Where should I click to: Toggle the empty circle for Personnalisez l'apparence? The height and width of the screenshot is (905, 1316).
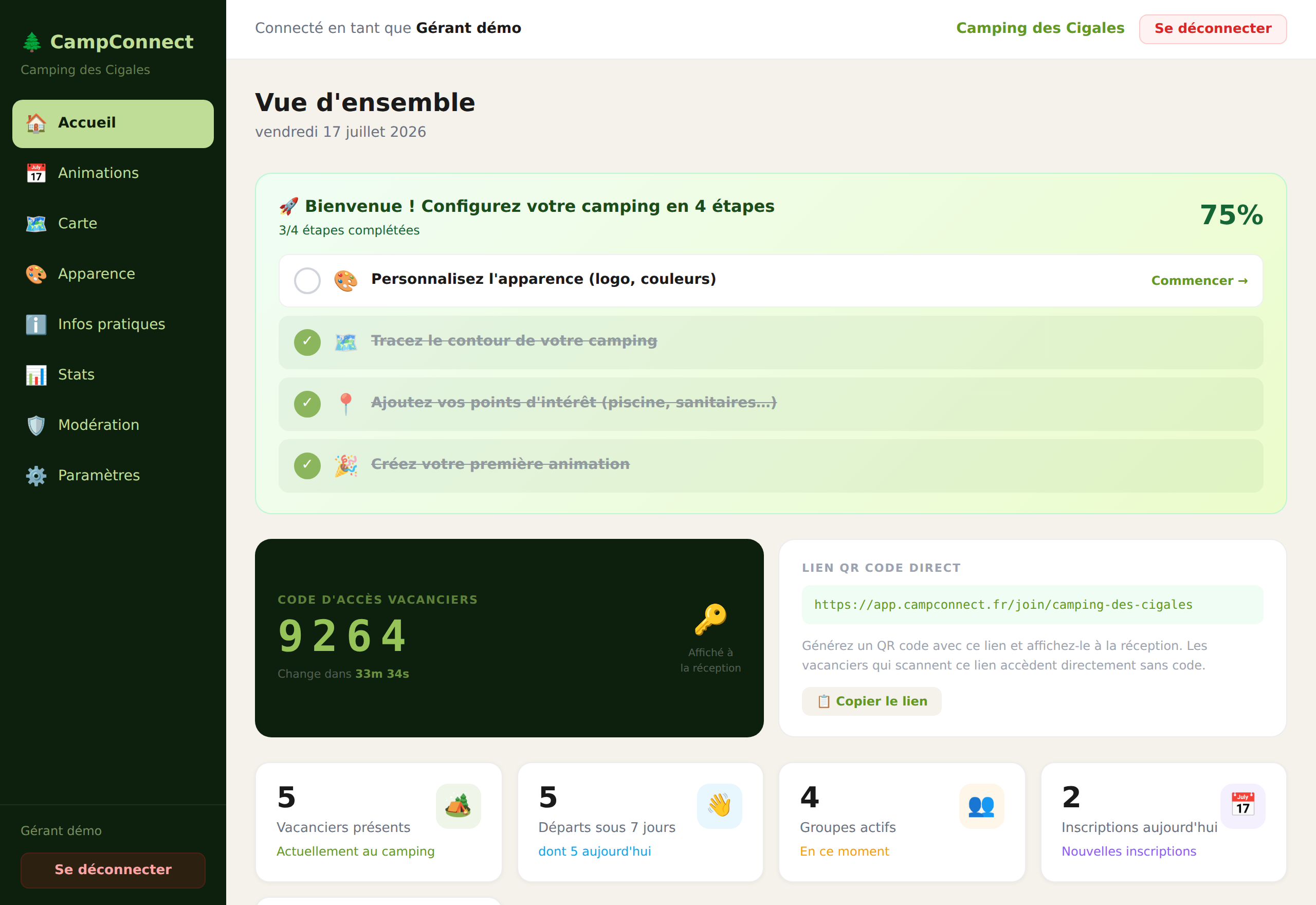coord(307,281)
